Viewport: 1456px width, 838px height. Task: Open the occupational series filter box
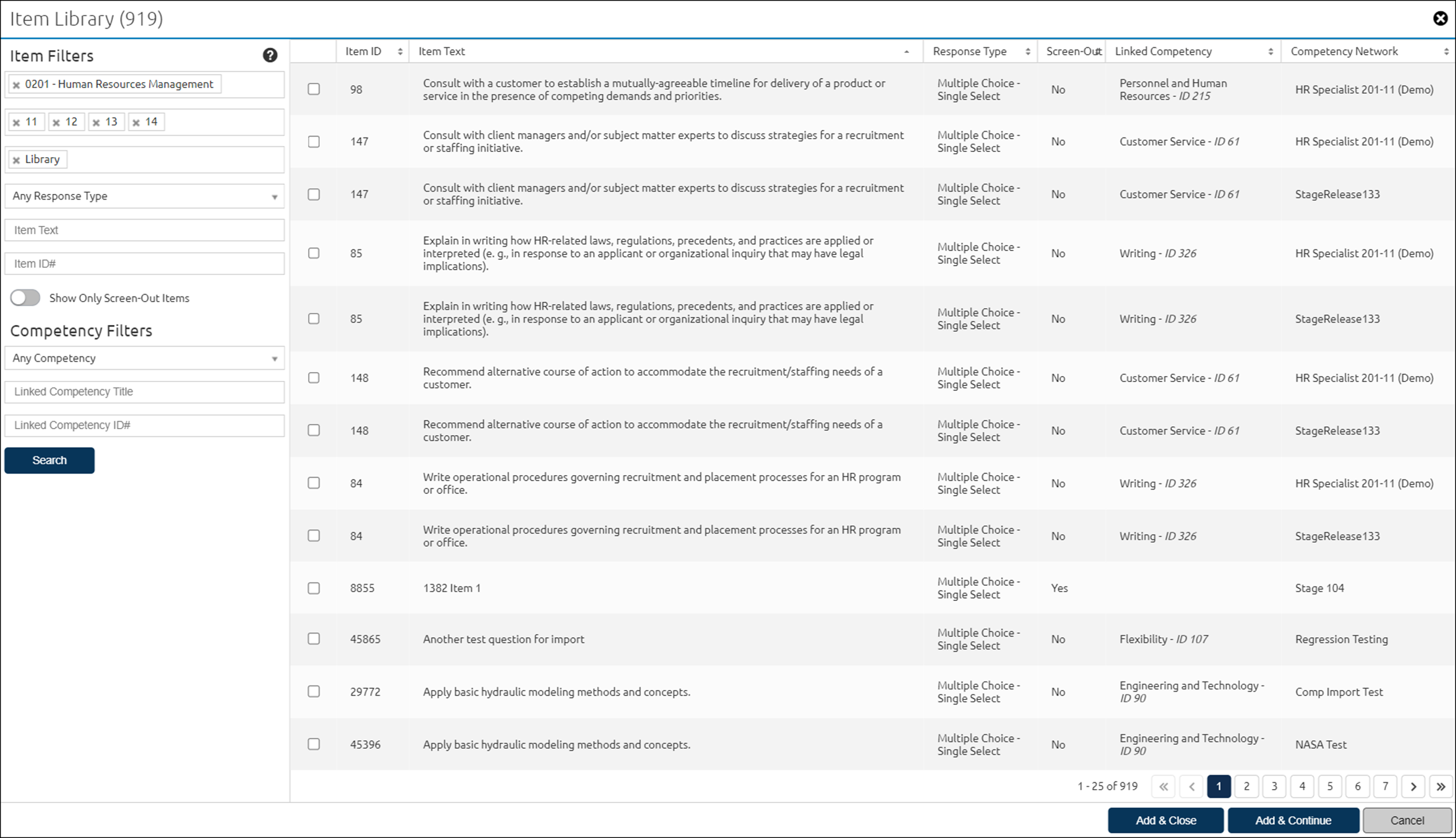144,85
